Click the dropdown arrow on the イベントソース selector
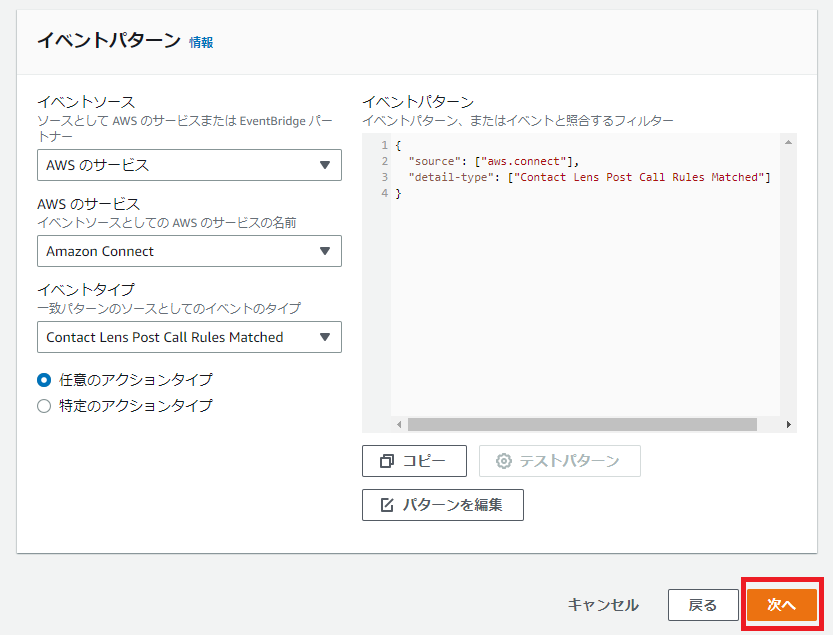Image resolution: width=833 pixels, height=635 pixels. pos(327,164)
